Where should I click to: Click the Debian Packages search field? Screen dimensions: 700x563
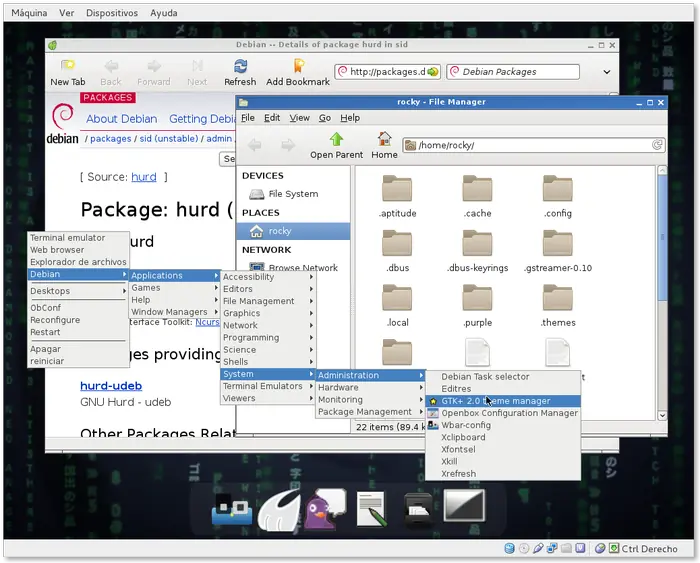(x=513, y=72)
